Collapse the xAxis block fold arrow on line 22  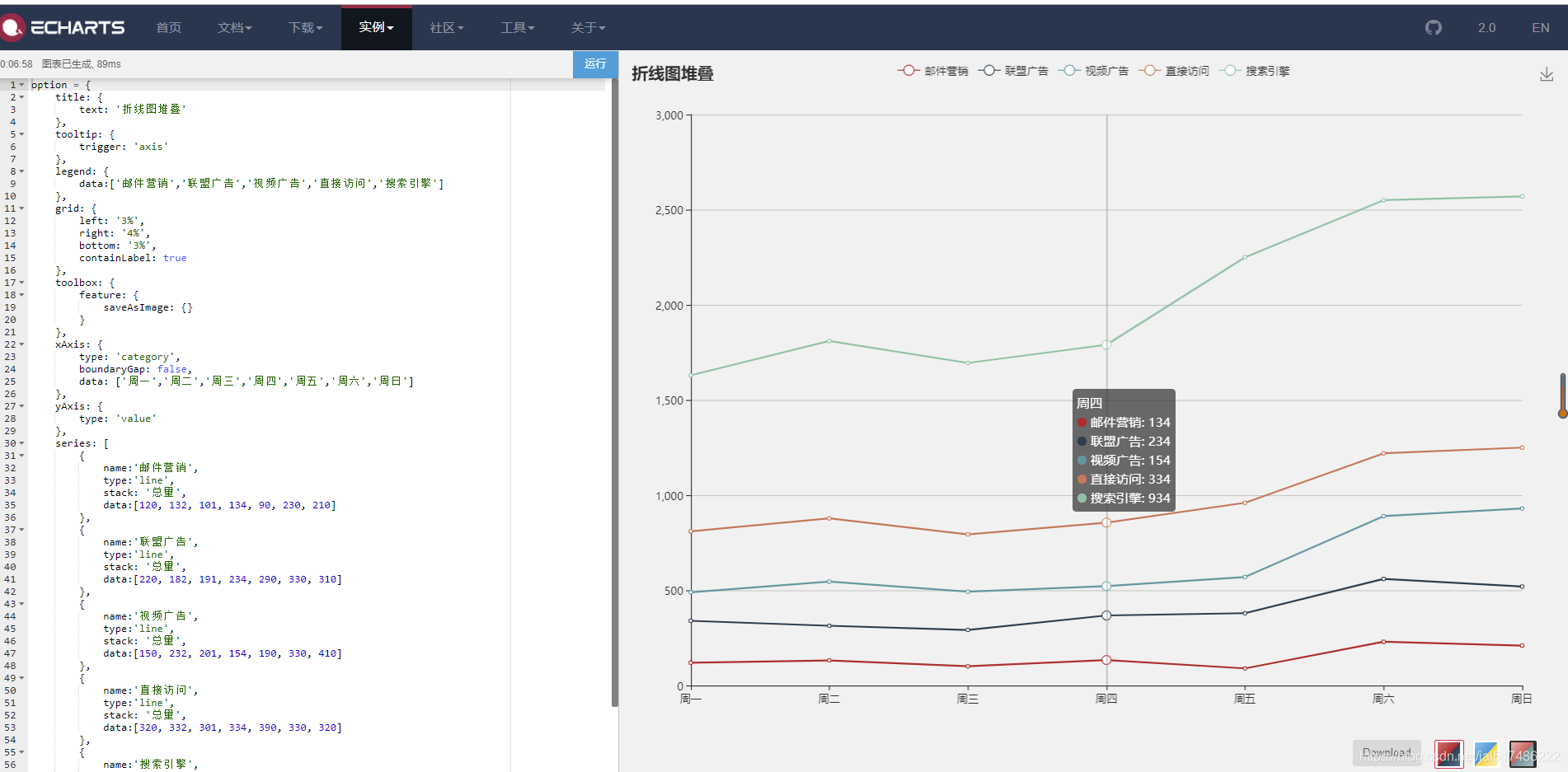pos(21,344)
